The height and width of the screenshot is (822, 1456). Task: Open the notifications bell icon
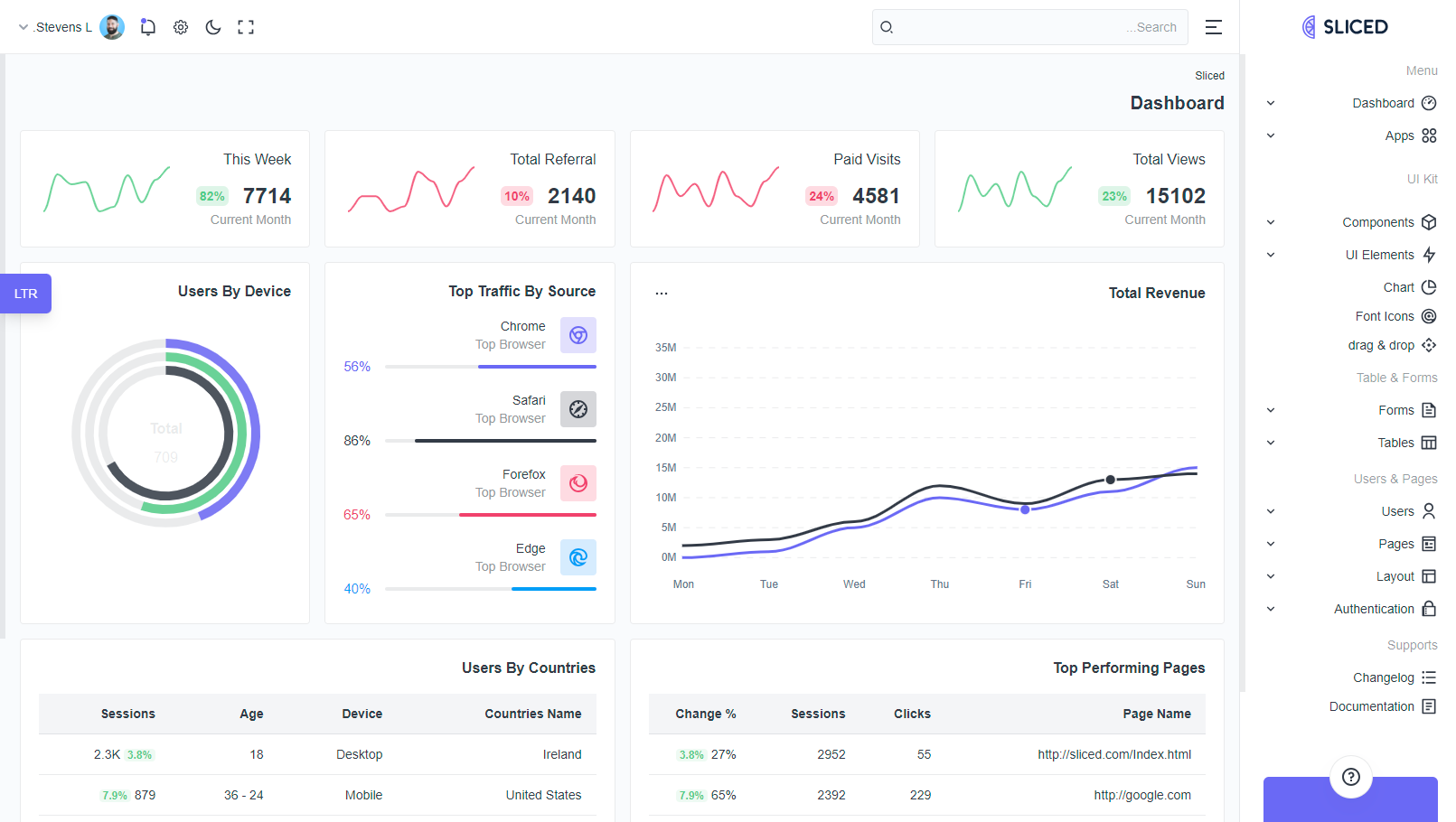148,27
